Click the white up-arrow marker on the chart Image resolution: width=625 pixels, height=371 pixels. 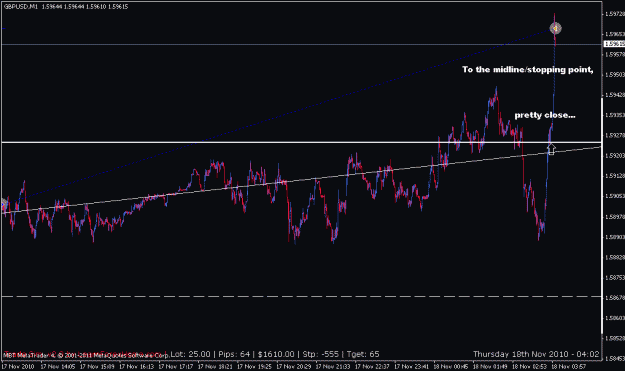tap(551, 148)
